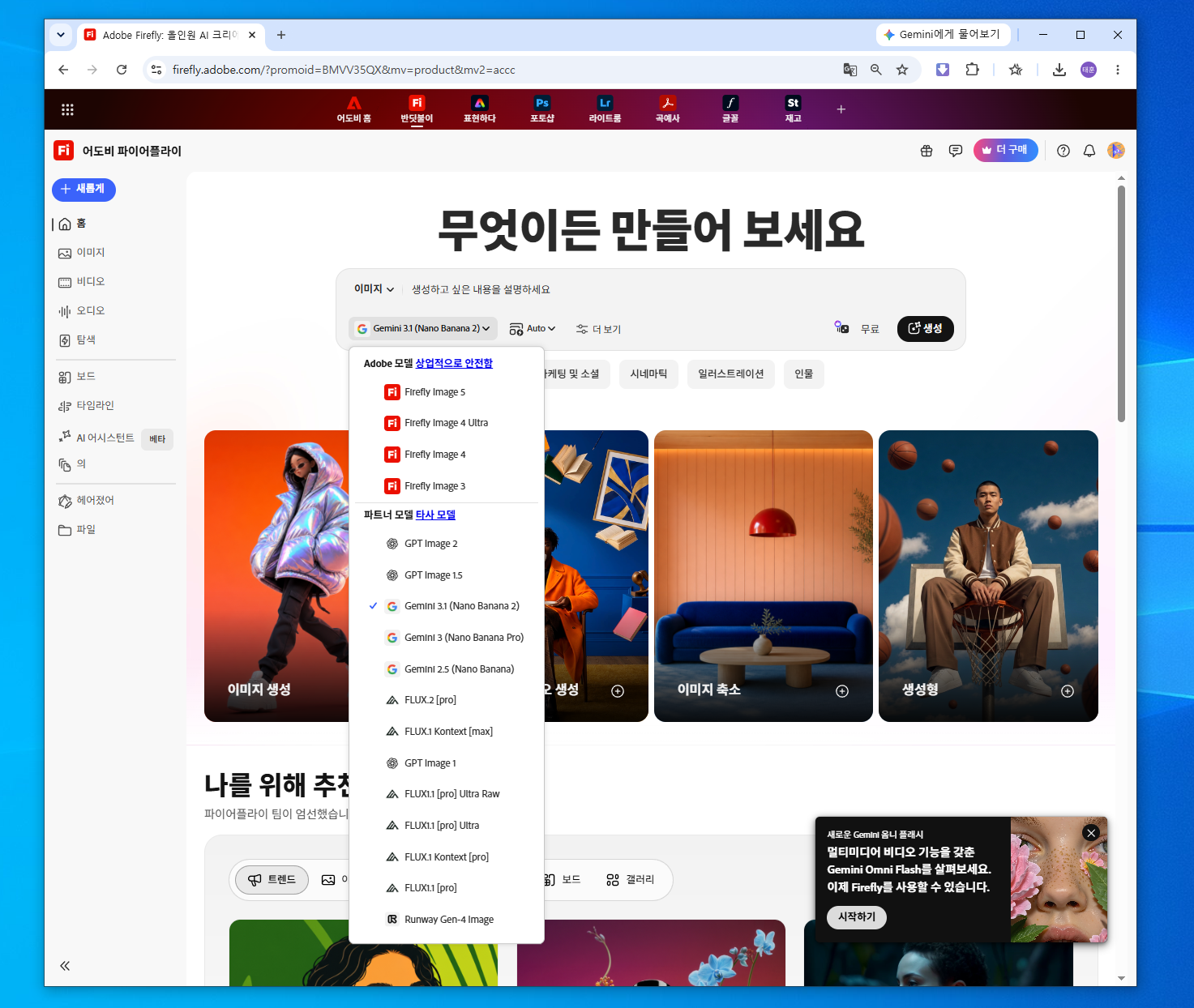The width and height of the screenshot is (1194, 1008).
Task: Click the 생성 generate button
Action: pos(926,328)
